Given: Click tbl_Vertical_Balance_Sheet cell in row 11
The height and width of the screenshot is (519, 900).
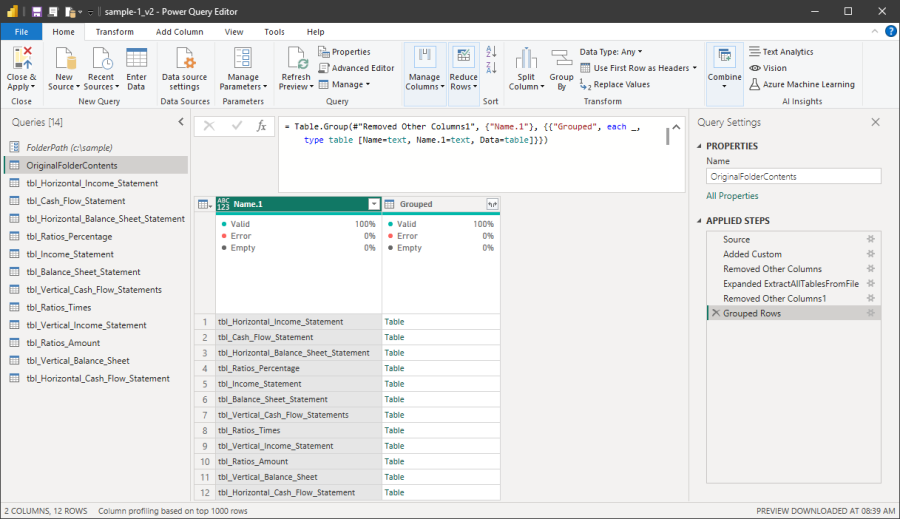Looking at the screenshot, I should tap(298, 477).
